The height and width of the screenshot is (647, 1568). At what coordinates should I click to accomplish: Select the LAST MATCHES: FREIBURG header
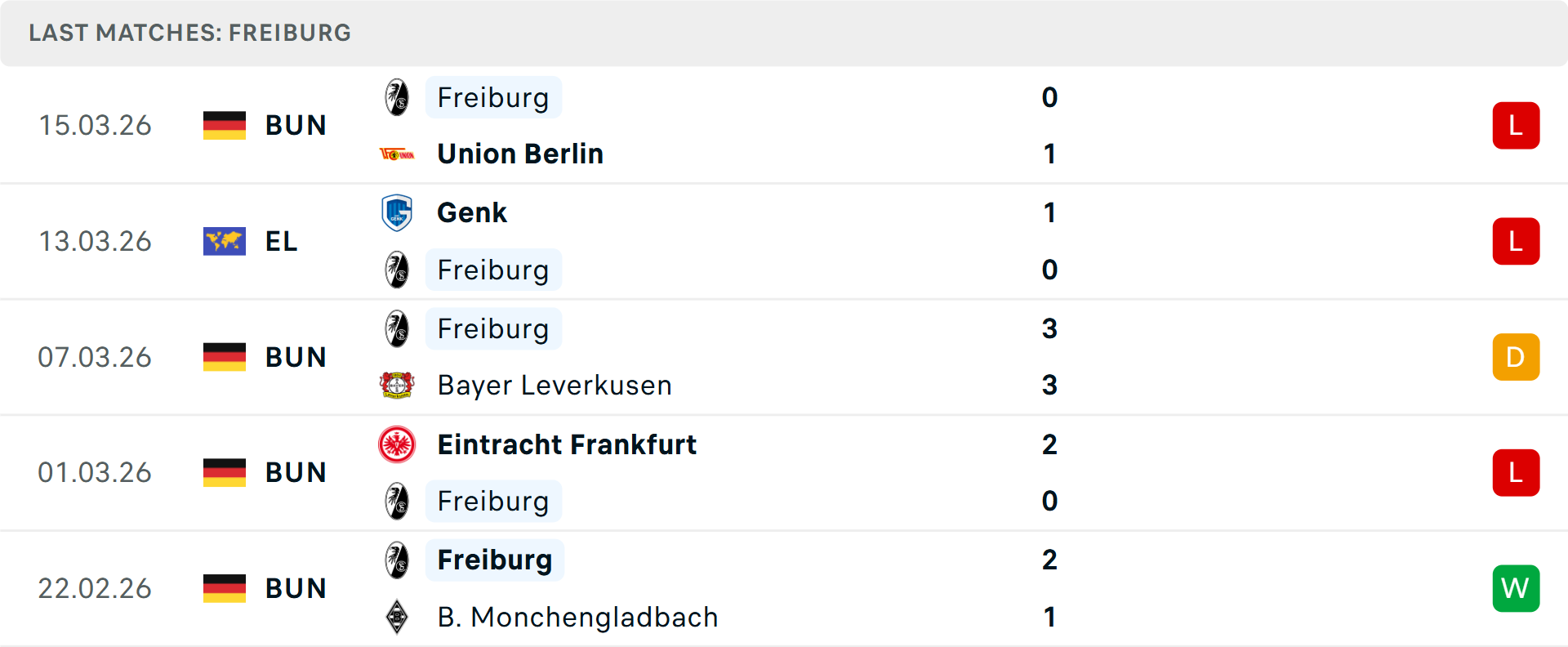coord(189,33)
